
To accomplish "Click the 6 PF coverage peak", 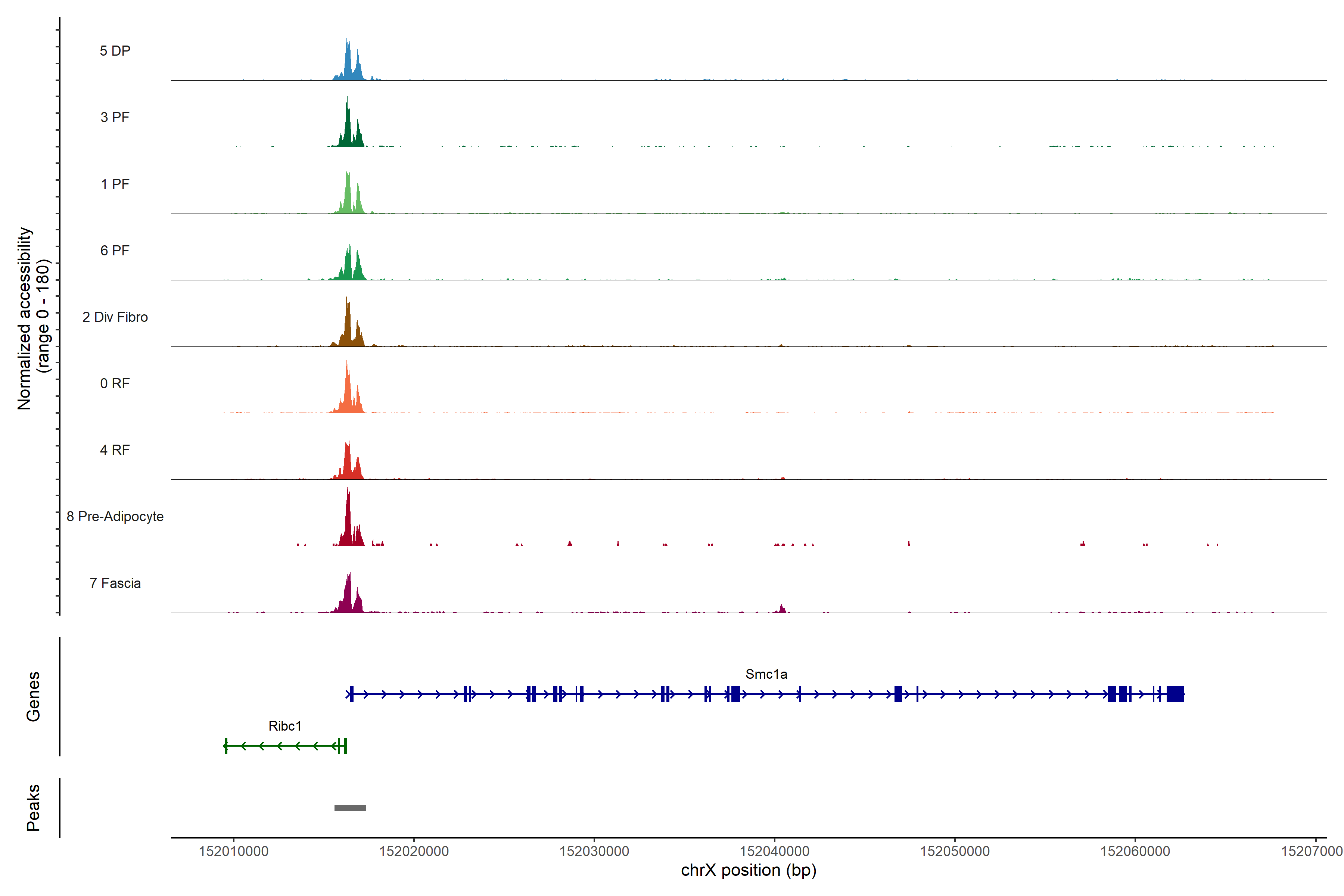I will coord(349,266).
